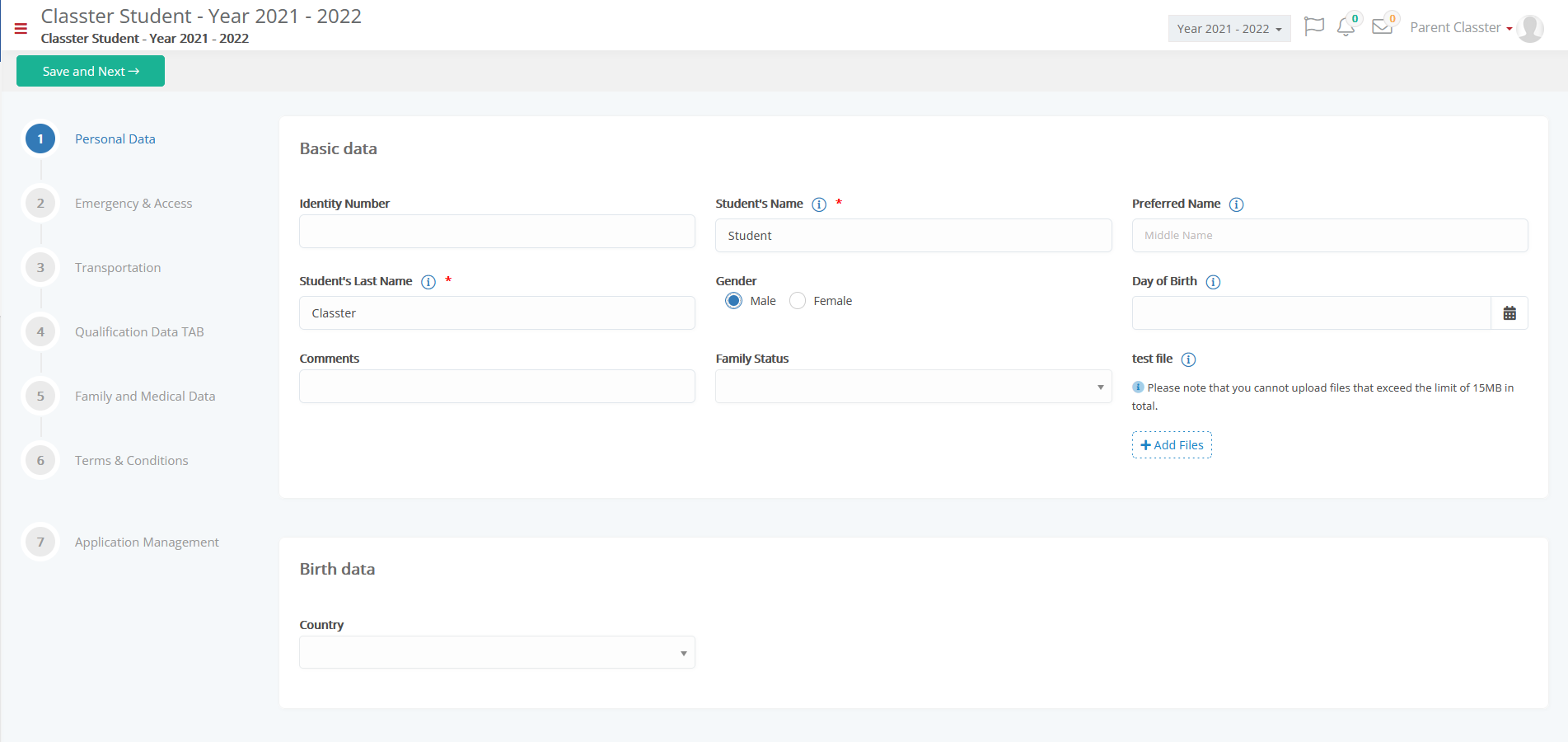The image size is (1568, 742).
Task: Click info icon next to Student's Name
Action: (x=819, y=204)
